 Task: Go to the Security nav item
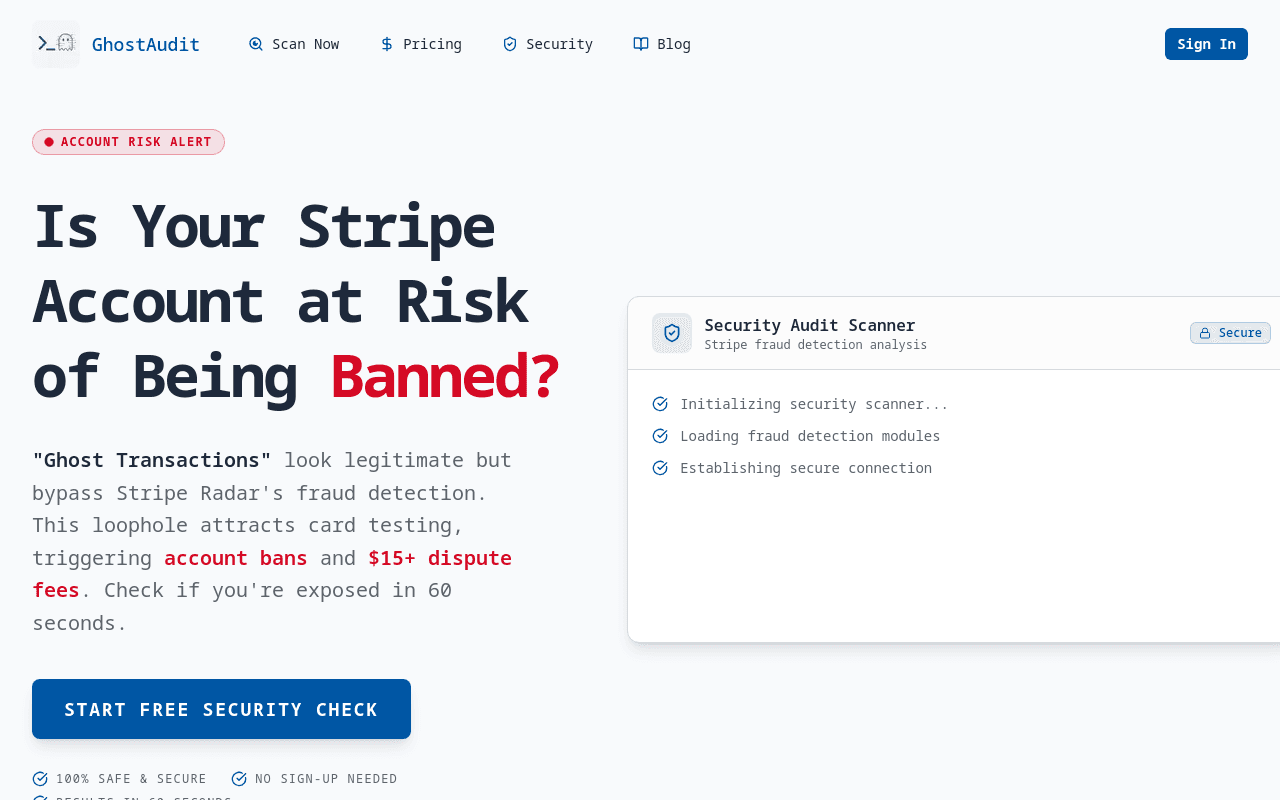click(x=548, y=44)
